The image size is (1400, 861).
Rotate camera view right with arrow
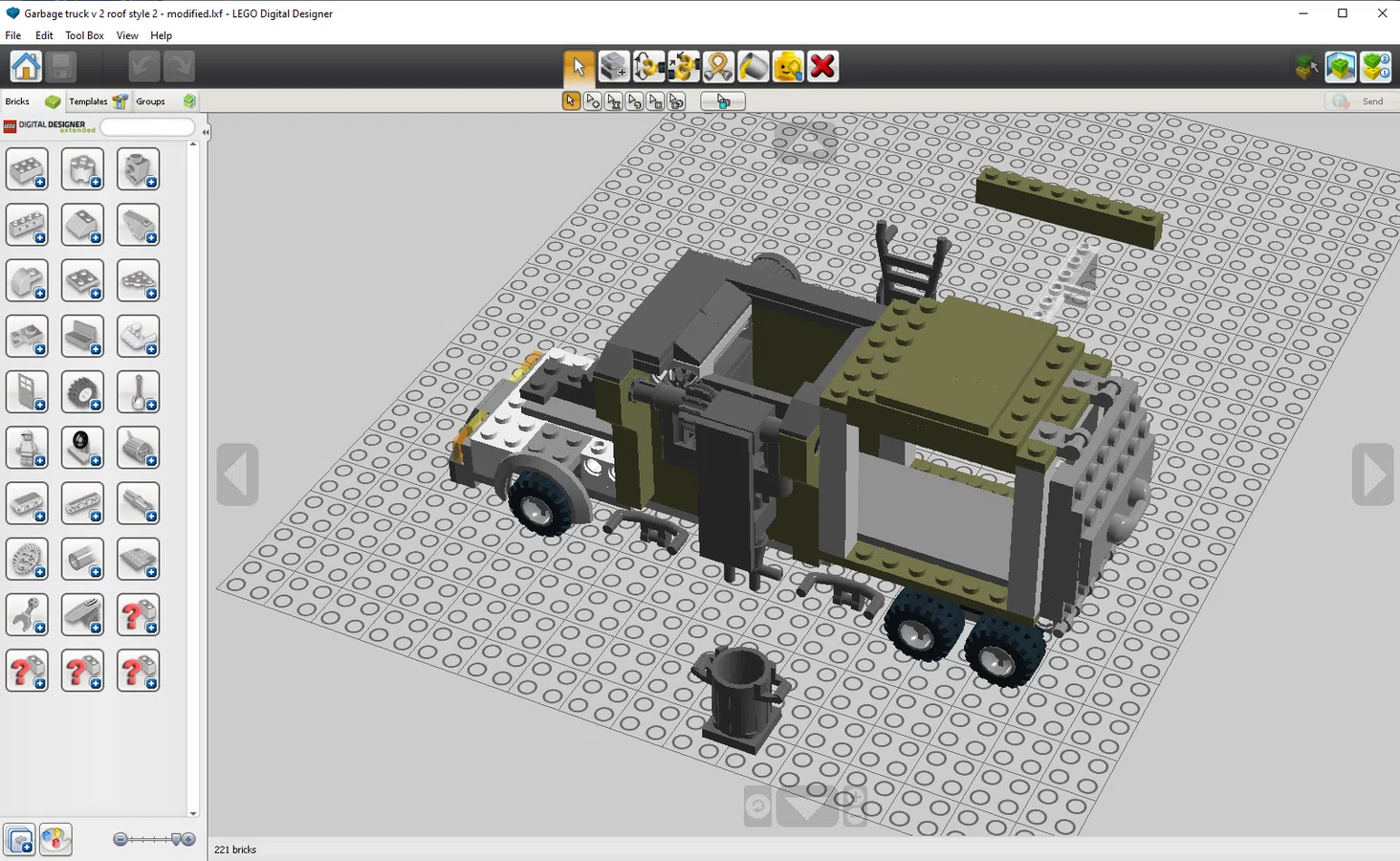pyautogui.click(x=1373, y=474)
